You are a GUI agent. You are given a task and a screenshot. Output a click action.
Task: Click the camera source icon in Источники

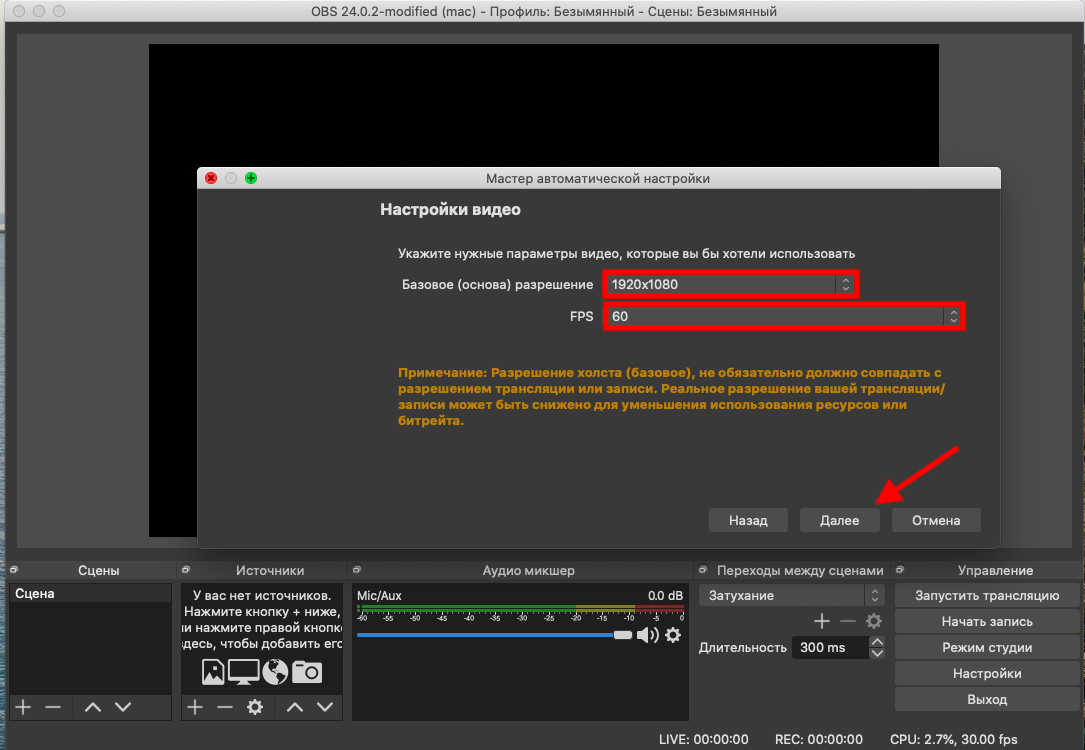307,672
